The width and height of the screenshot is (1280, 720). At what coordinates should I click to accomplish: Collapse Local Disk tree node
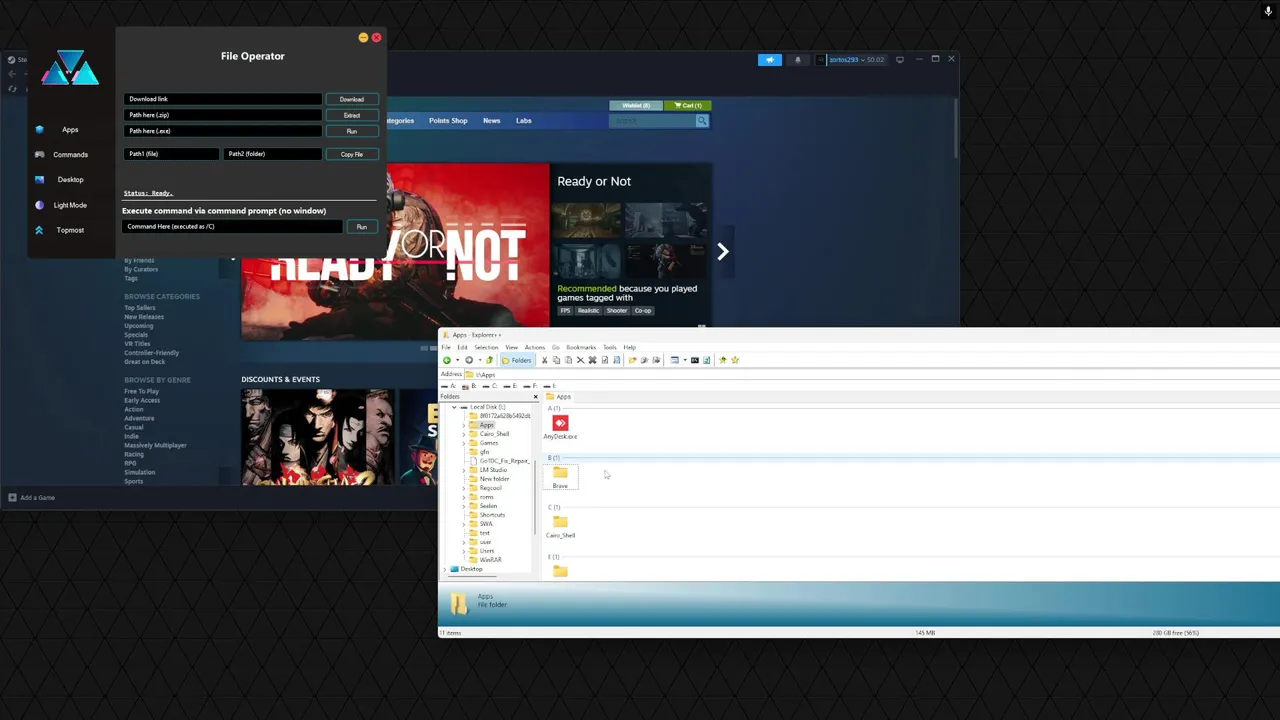click(454, 407)
